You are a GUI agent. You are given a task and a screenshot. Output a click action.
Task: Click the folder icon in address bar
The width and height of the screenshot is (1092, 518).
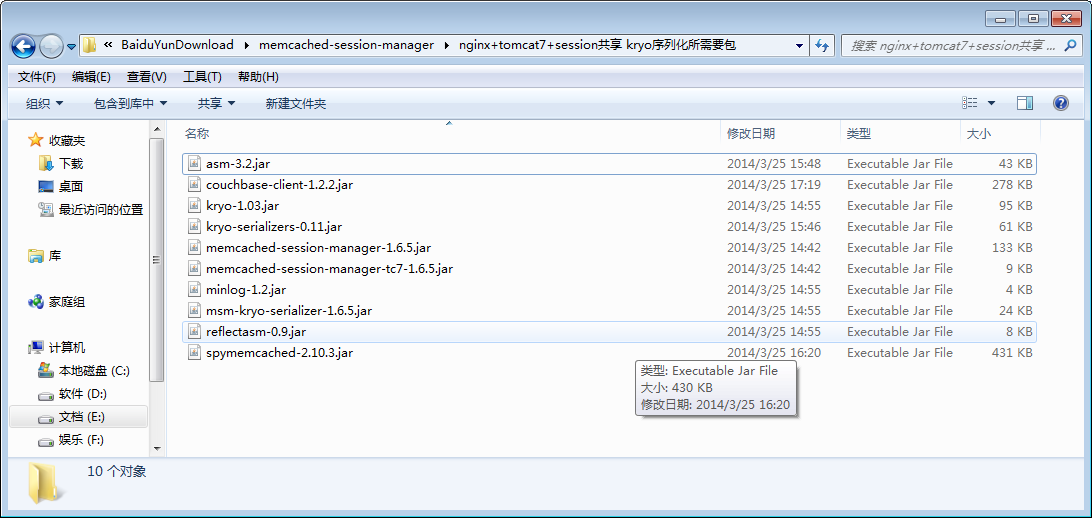click(x=89, y=45)
